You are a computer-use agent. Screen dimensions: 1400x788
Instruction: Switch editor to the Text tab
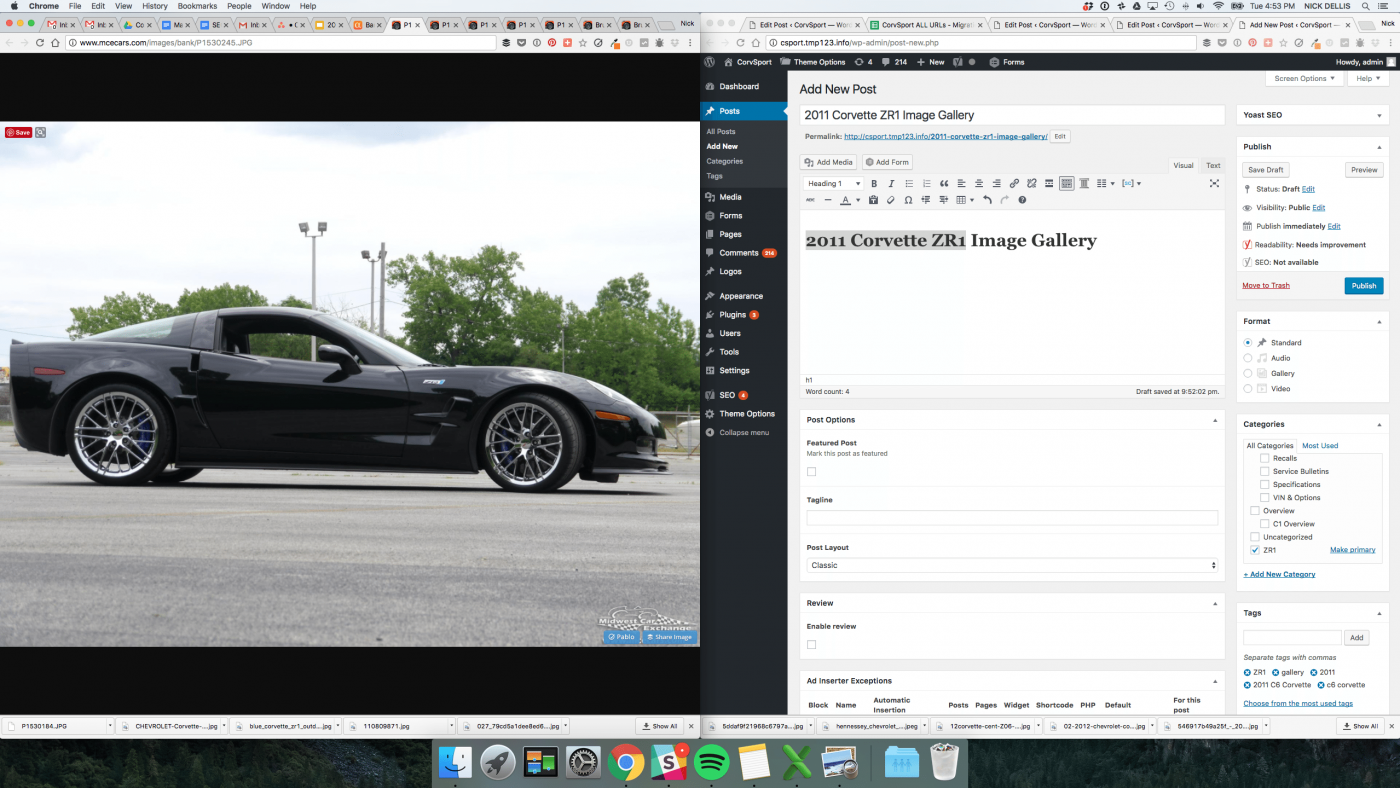pyautogui.click(x=1213, y=166)
